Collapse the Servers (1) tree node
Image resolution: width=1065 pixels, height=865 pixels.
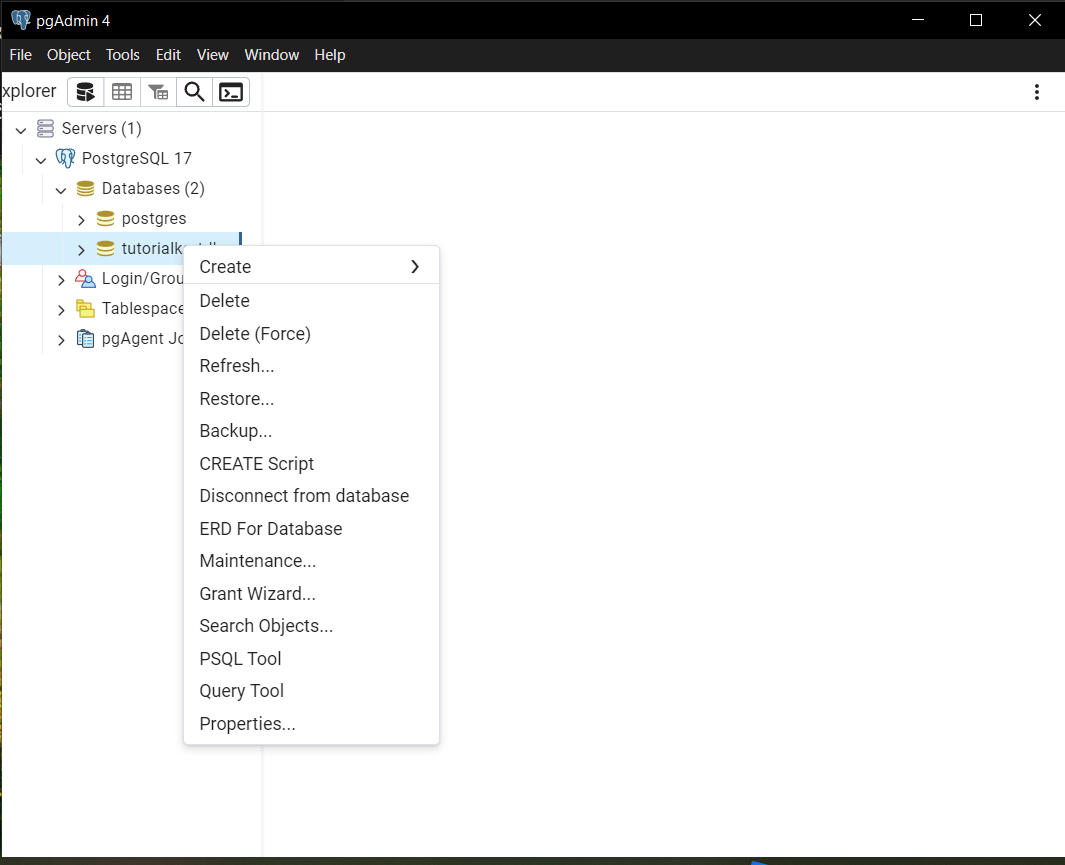[x=21, y=129]
